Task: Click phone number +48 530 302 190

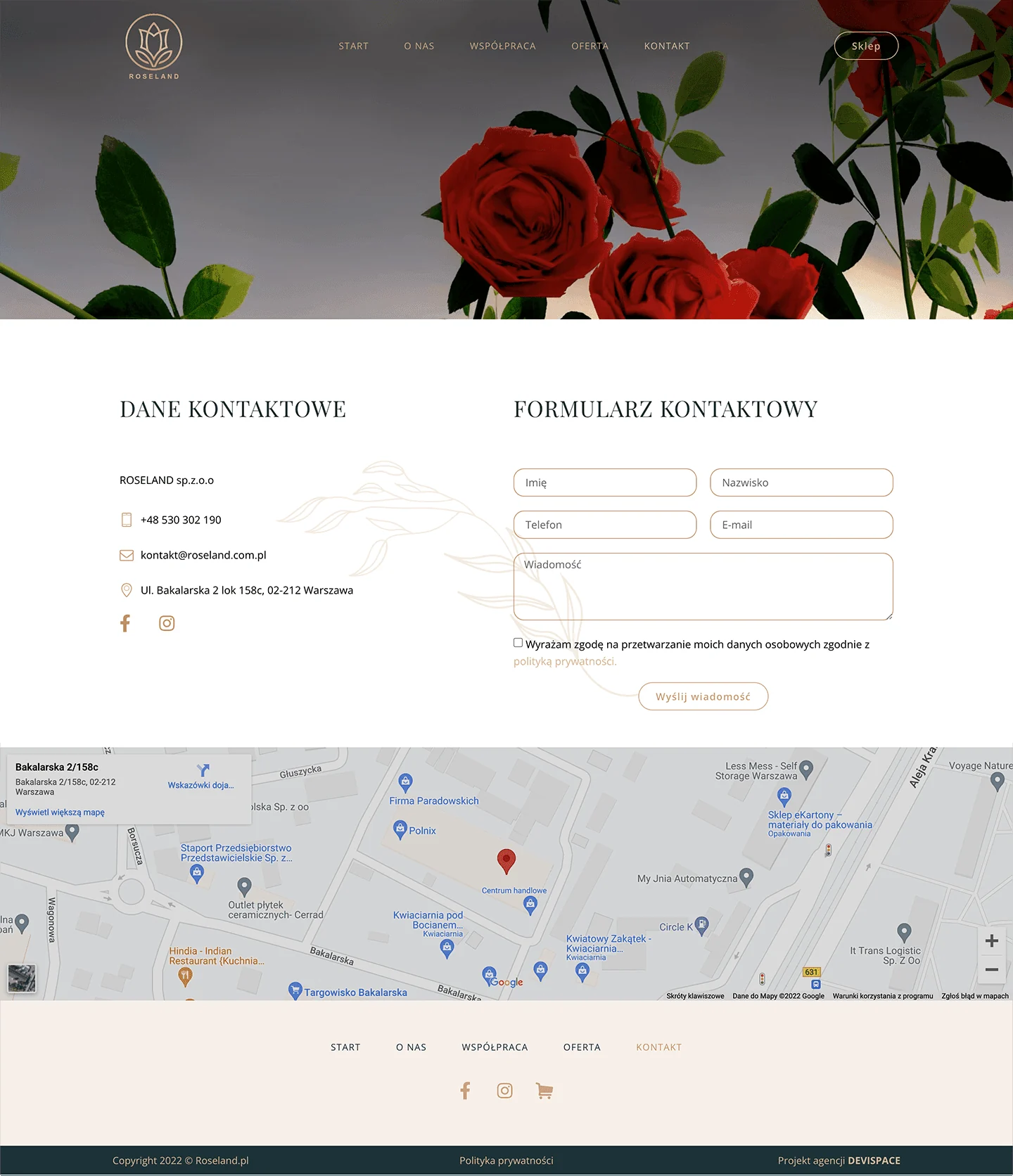Action: (181, 520)
